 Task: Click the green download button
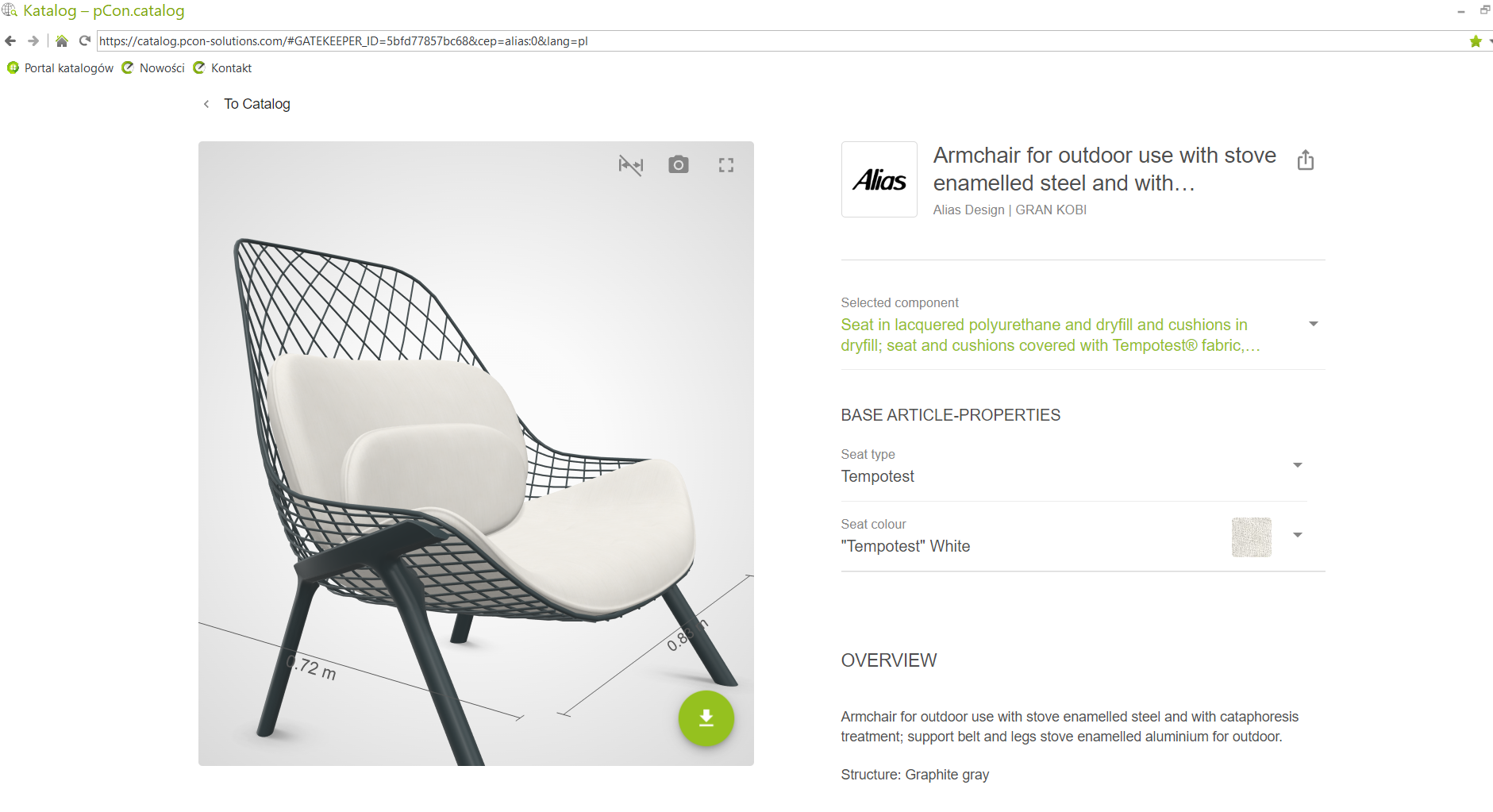(706, 718)
